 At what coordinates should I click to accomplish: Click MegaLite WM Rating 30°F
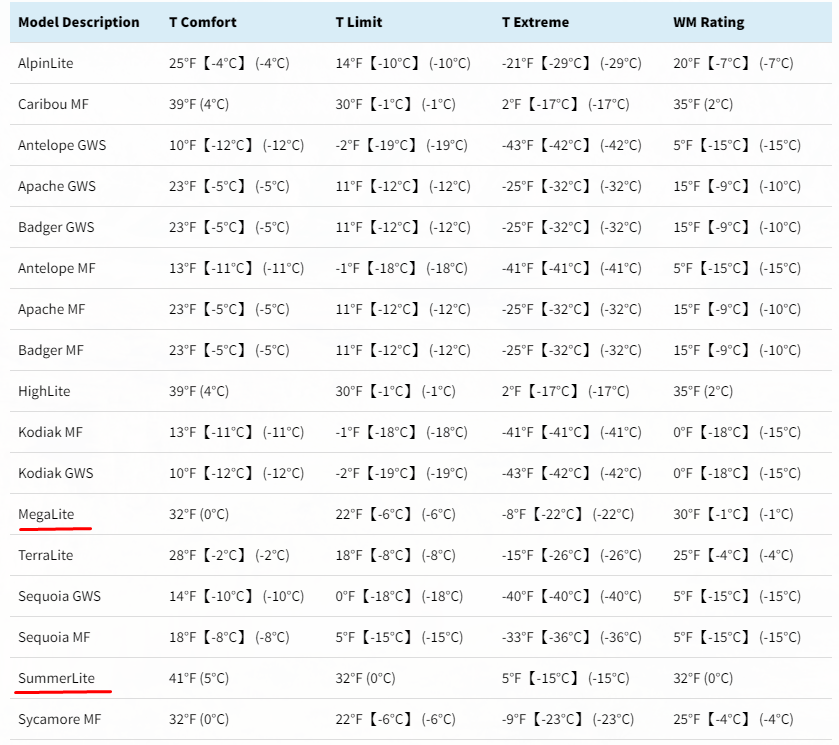tap(687, 514)
